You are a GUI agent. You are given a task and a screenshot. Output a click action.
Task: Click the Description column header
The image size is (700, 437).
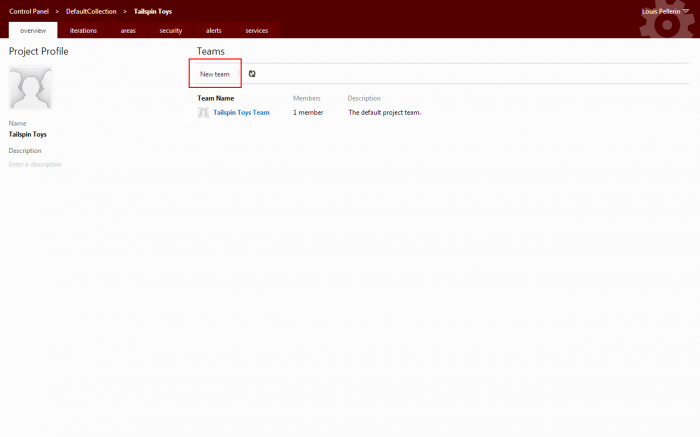[x=364, y=98]
